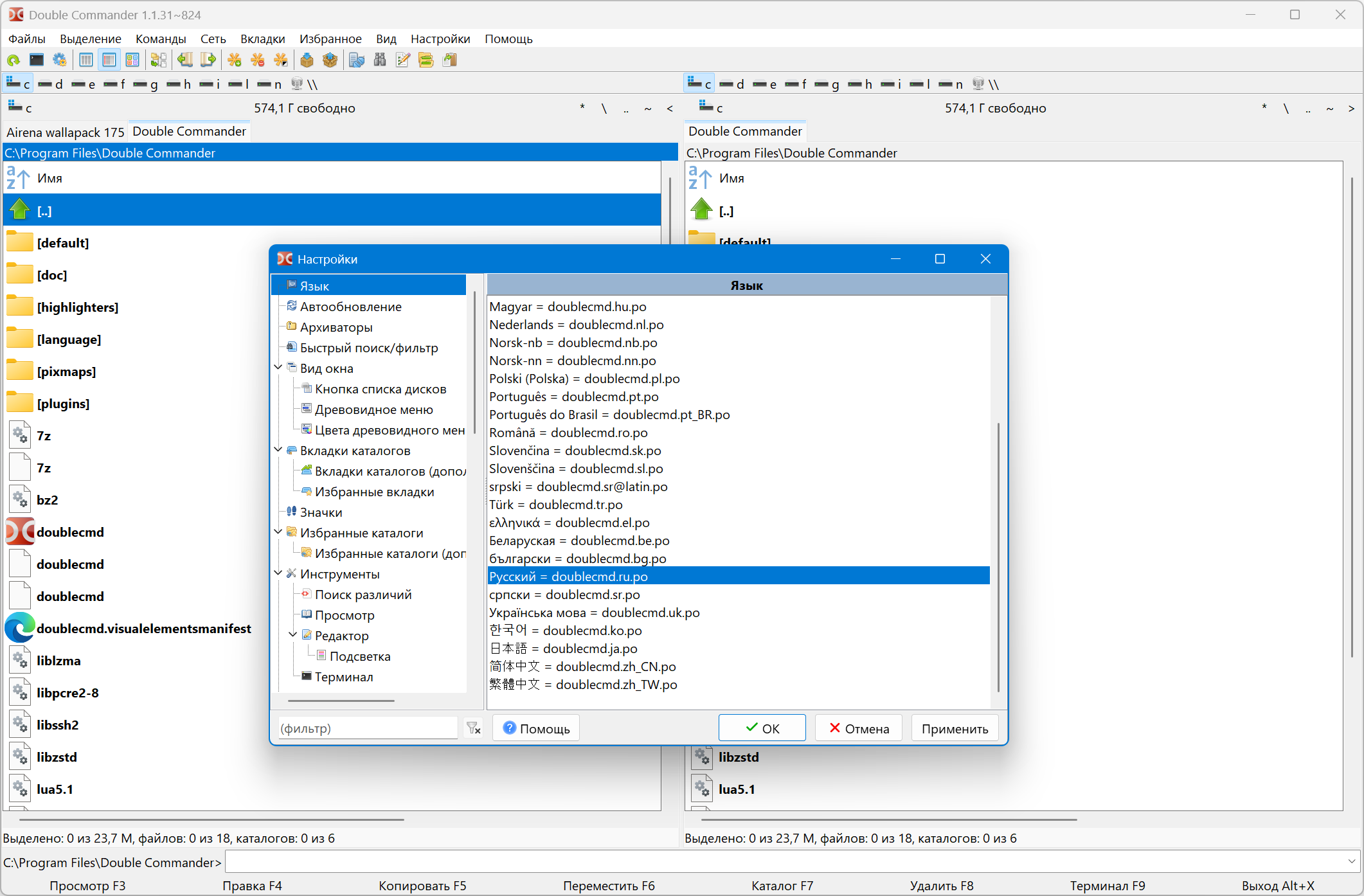
Task: Toggle brief view toolbar button
Action: pyautogui.click(x=86, y=60)
